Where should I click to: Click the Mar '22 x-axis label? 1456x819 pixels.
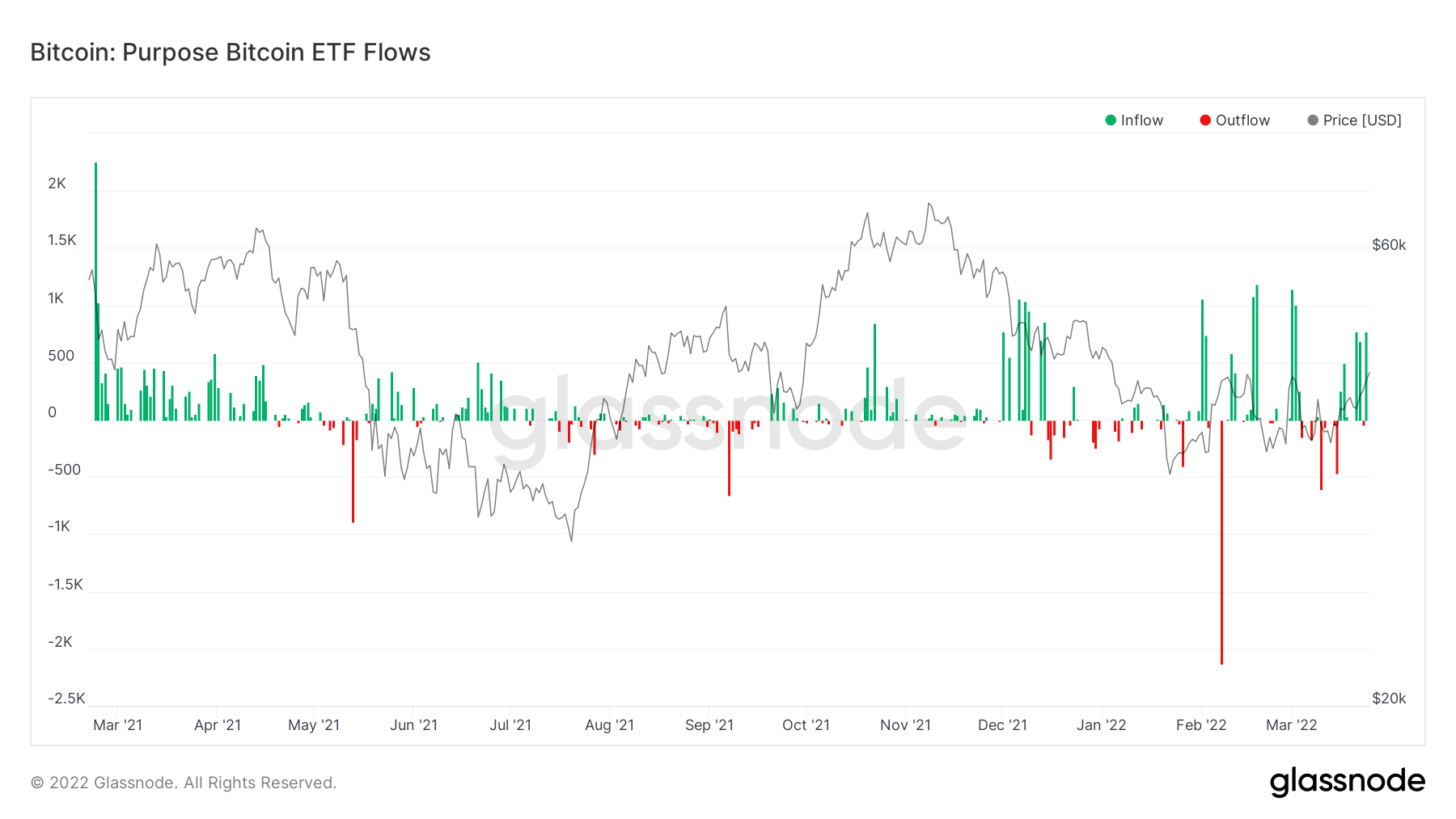[x=1291, y=725]
